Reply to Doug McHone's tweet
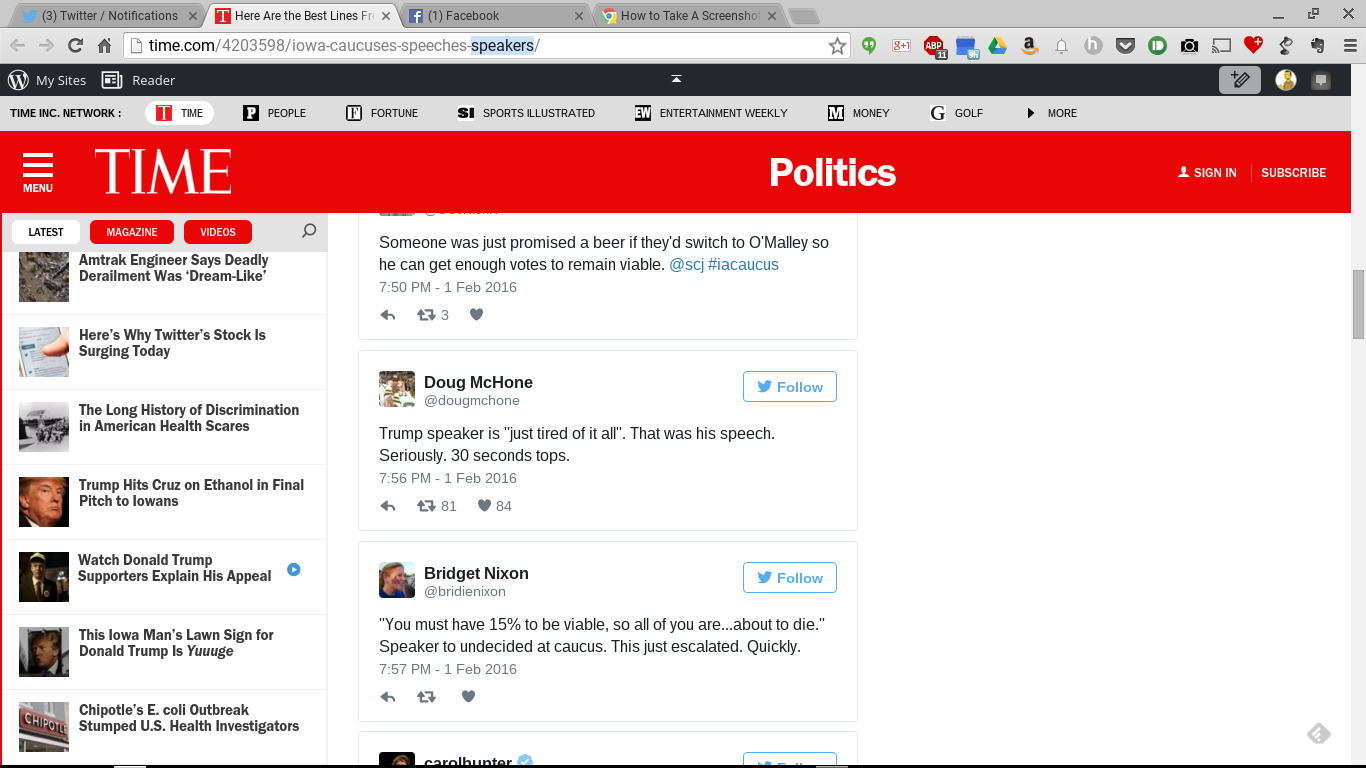Image resolution: width=1366 pixels, height=768 pixels. tap(388, 506)
